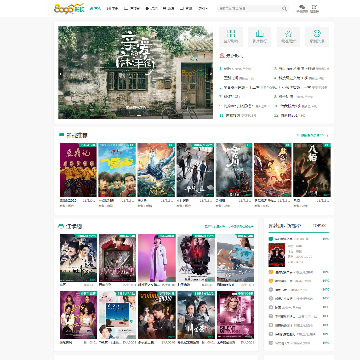Open hot list entry numbered 11

pyautogui.click(x=238, y=115)
